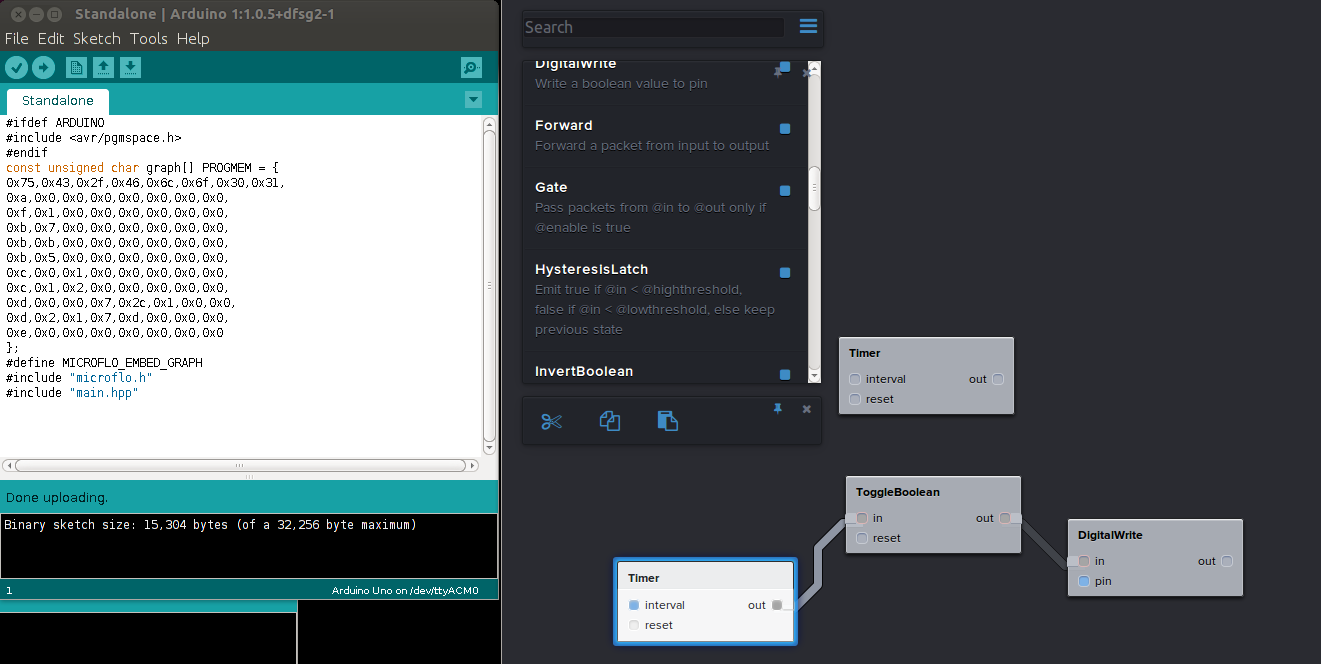Image resolution: width=1321 pixels, height=664 pixels.
Task: Select the ToggleBoolean node title
Action: tap(898, 492)
